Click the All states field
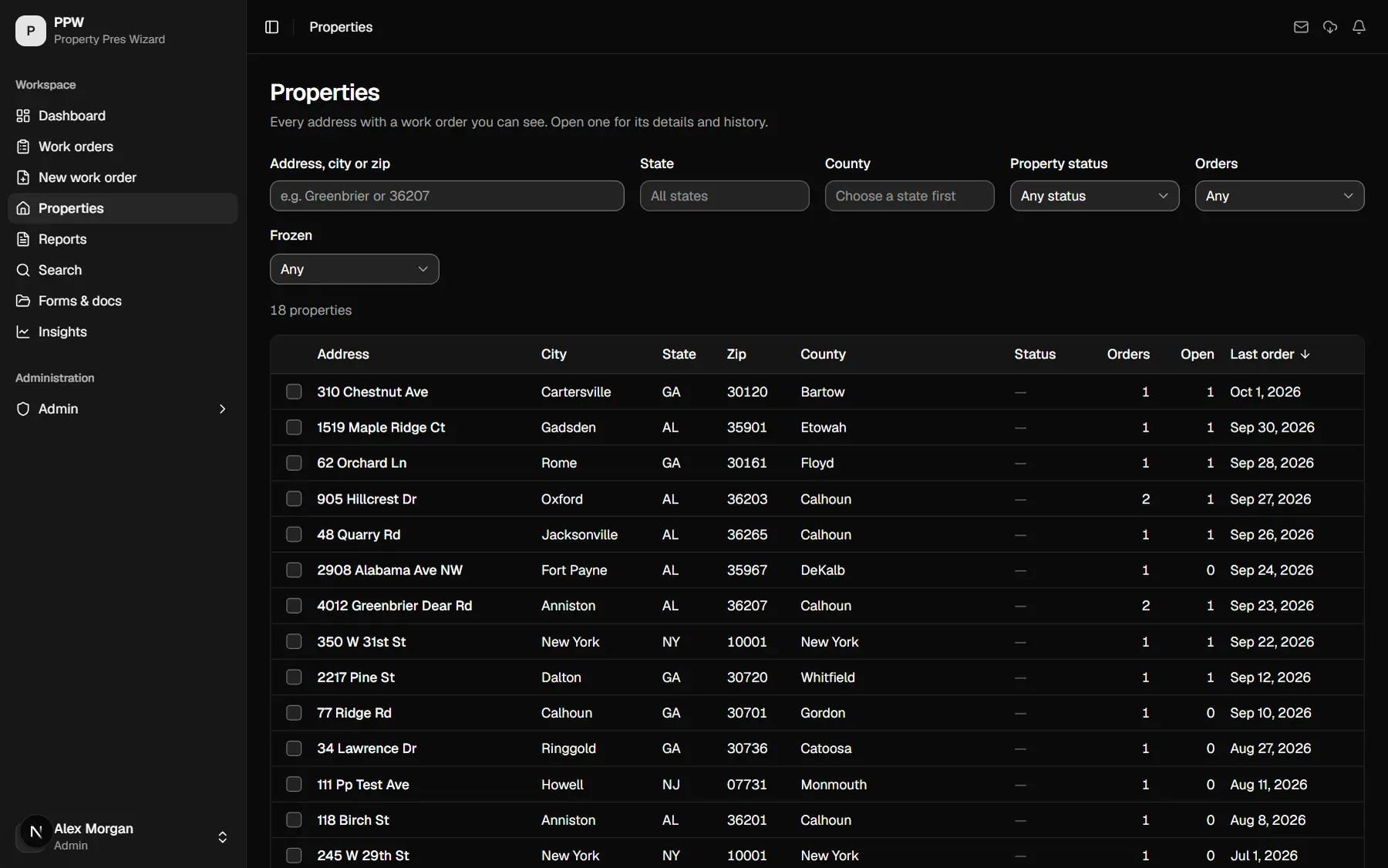Screen dimensions: 1388x868 tap(725, 196)
